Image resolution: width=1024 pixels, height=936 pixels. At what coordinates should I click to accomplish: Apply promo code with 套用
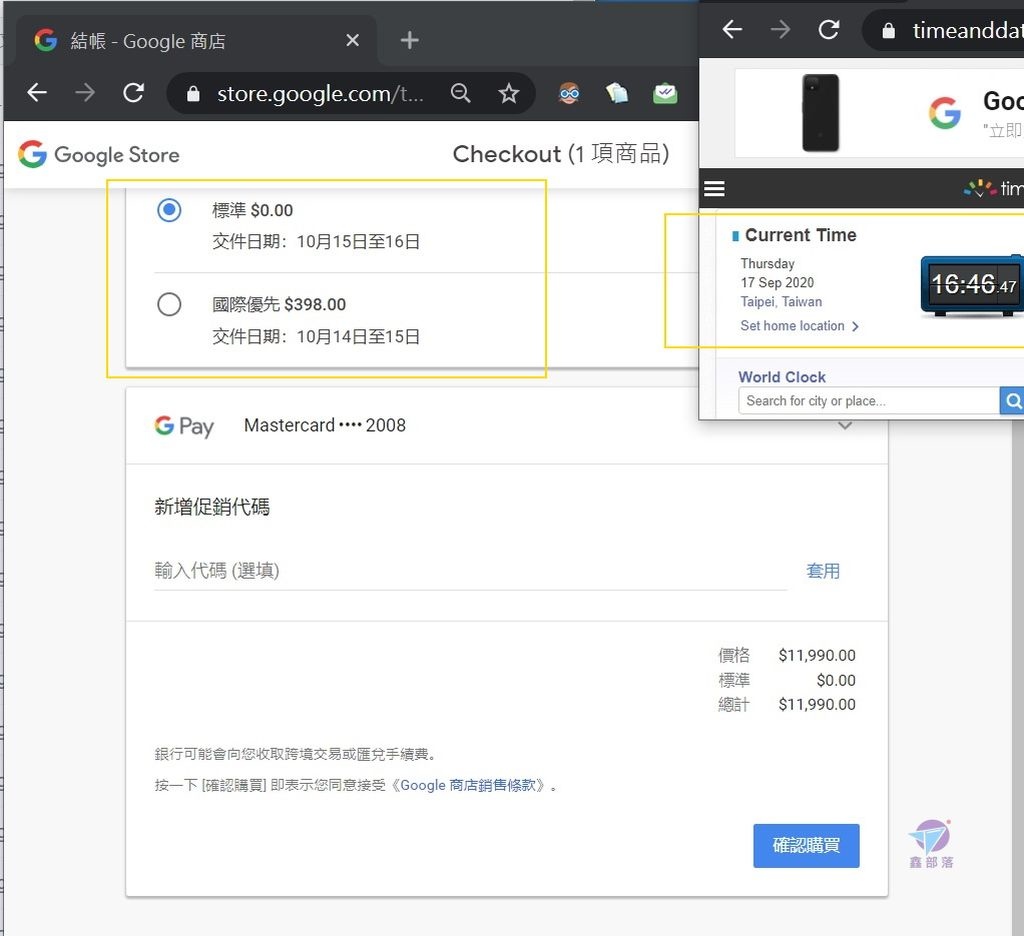[x=823, y=571]
